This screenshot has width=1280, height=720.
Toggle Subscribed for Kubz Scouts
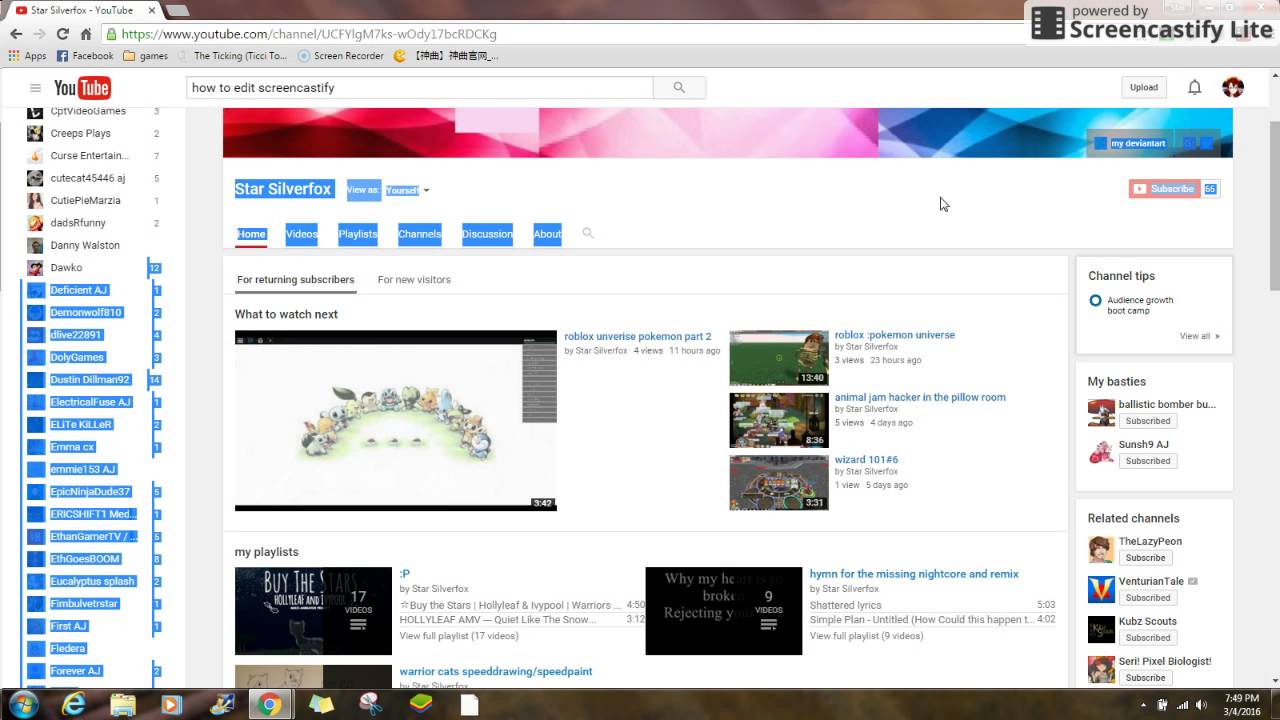click(1147, 637)
